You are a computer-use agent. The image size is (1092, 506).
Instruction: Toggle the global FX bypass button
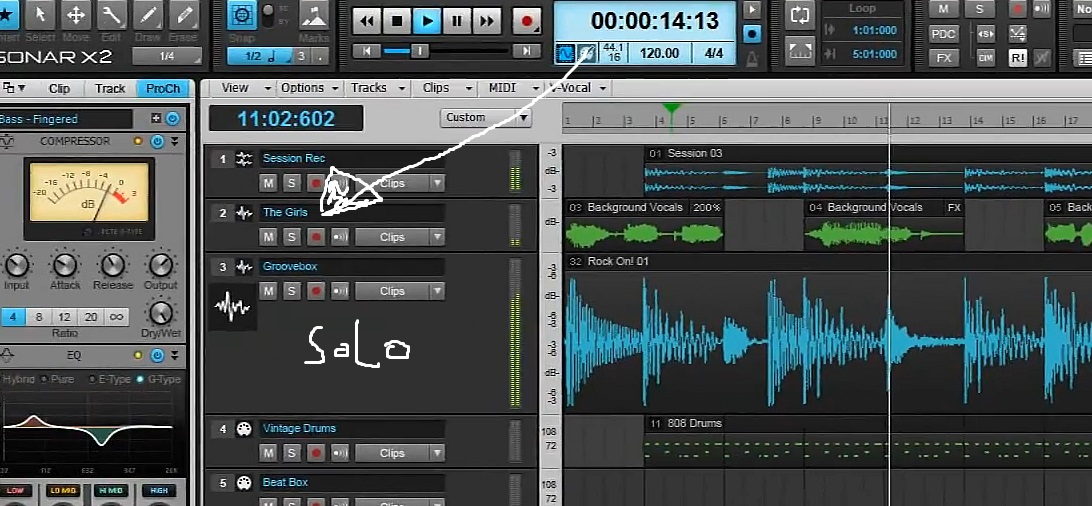(943, 58)
